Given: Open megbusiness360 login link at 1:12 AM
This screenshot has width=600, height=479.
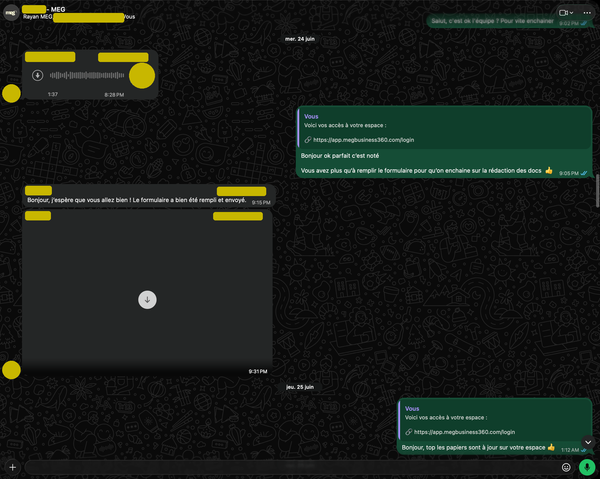Looking at the screenshot, I should (464, 432).
